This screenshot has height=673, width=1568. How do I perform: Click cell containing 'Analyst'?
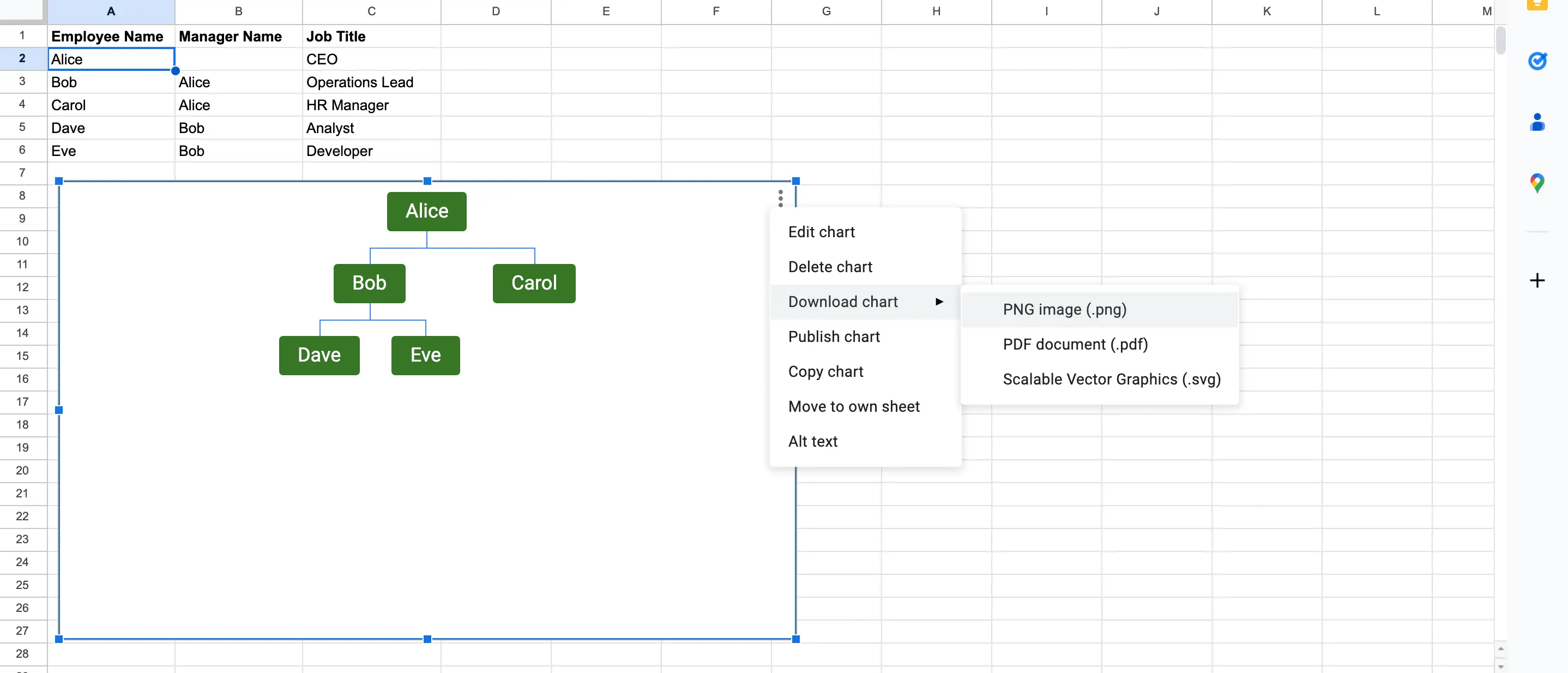(x=371, y=128)
